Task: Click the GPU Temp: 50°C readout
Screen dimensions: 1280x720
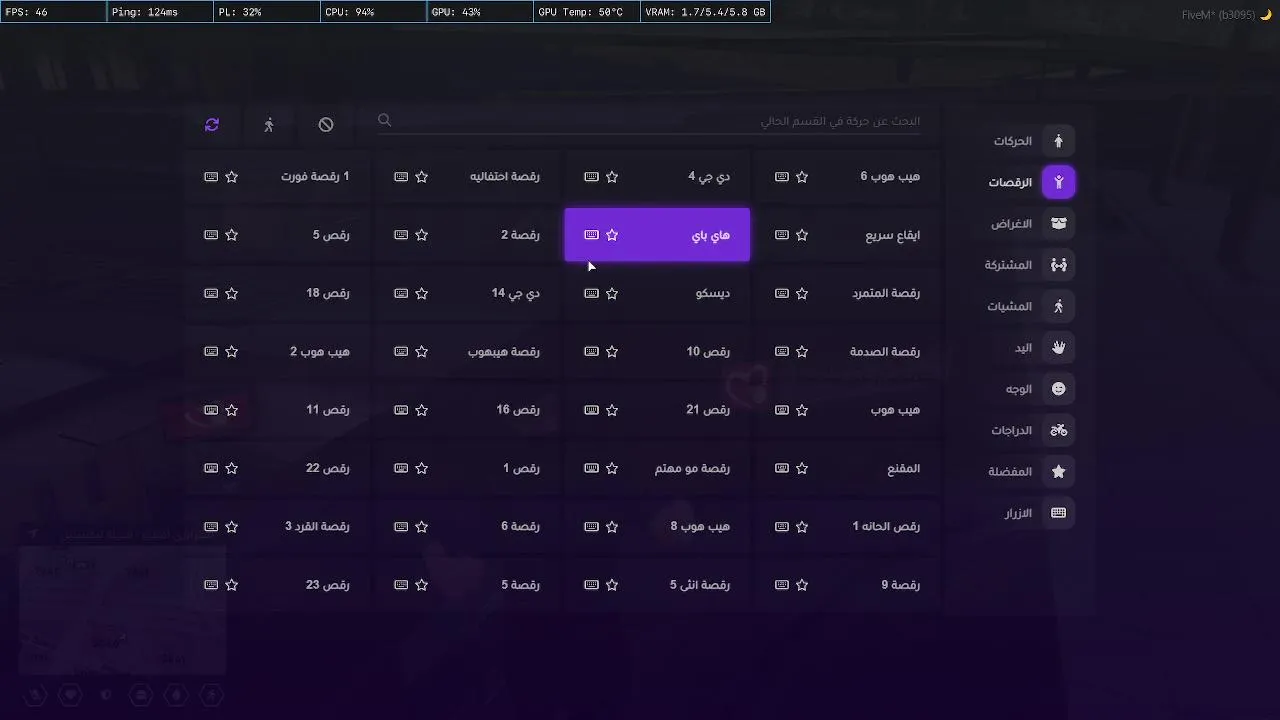Action: click(x=587, y=12)
